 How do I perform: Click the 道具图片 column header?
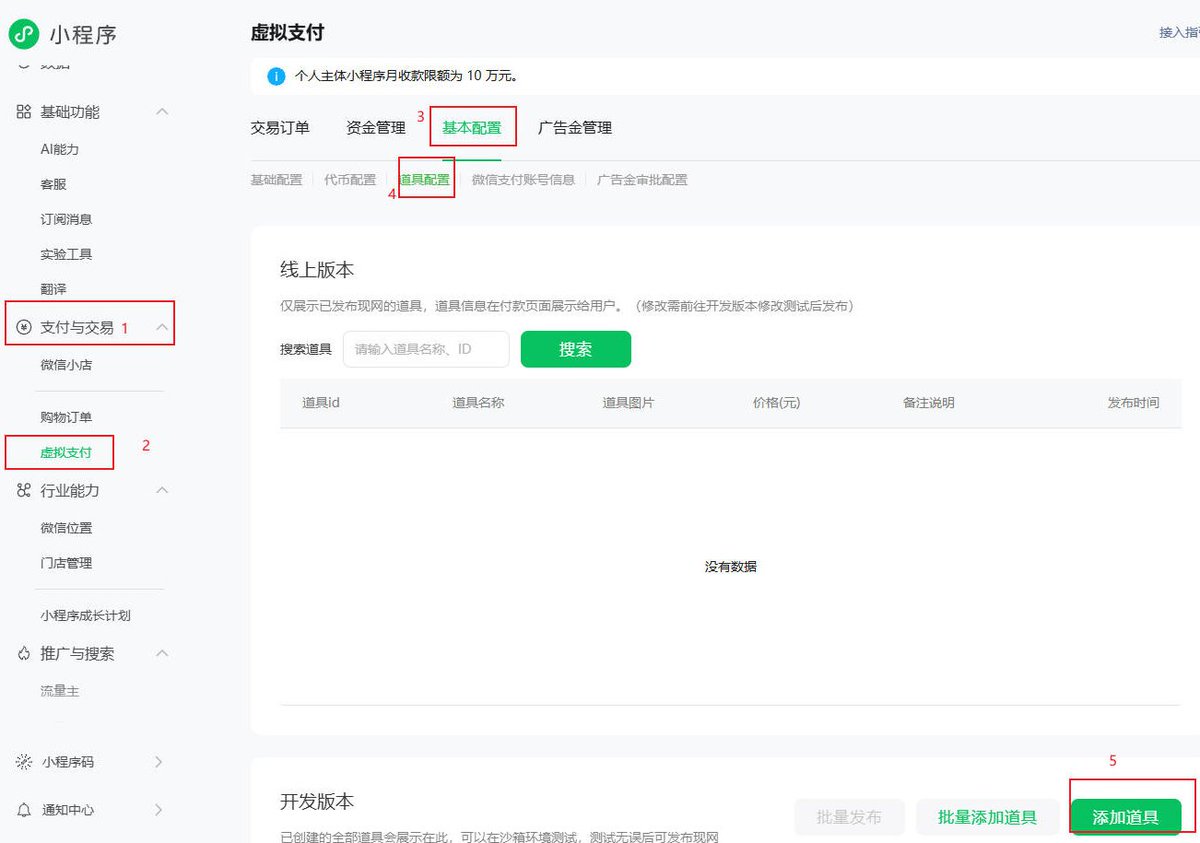(x=628, y=403)
